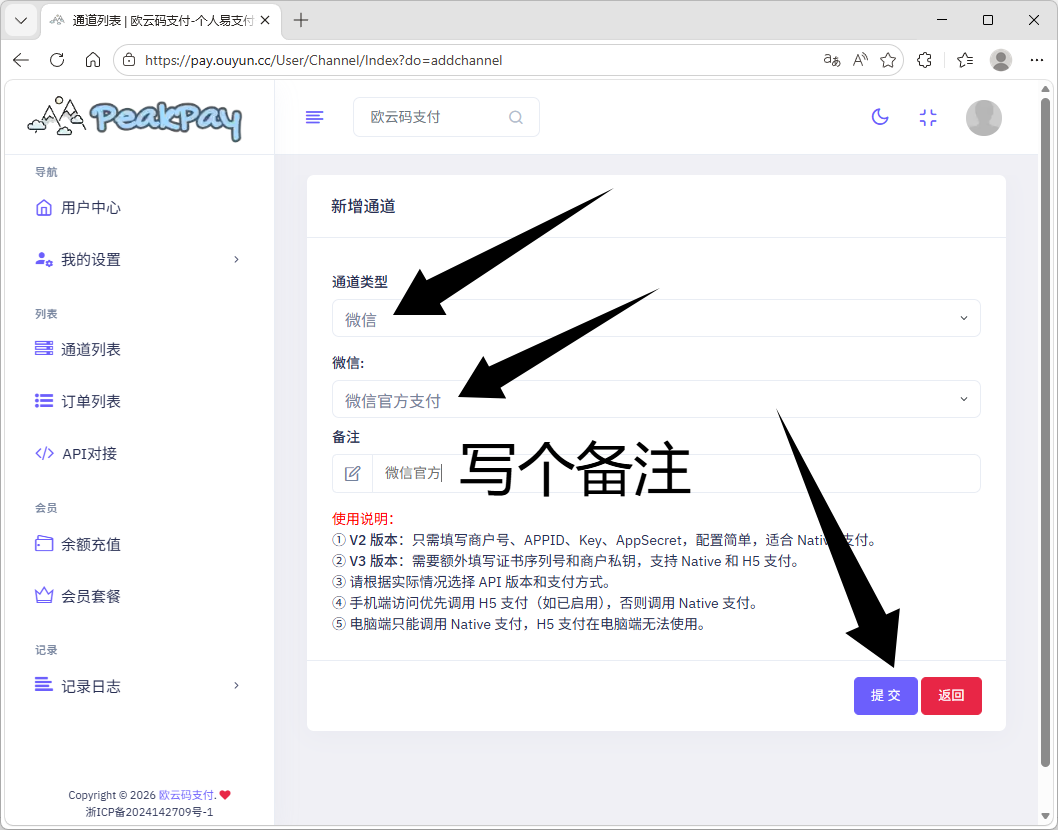Expand the 我的设置 menu
This screenshot has height=830, width=1058.
138,260
